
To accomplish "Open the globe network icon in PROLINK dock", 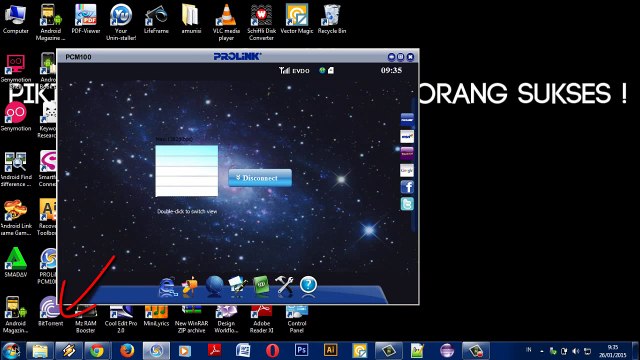I will (x=214, y=285).
